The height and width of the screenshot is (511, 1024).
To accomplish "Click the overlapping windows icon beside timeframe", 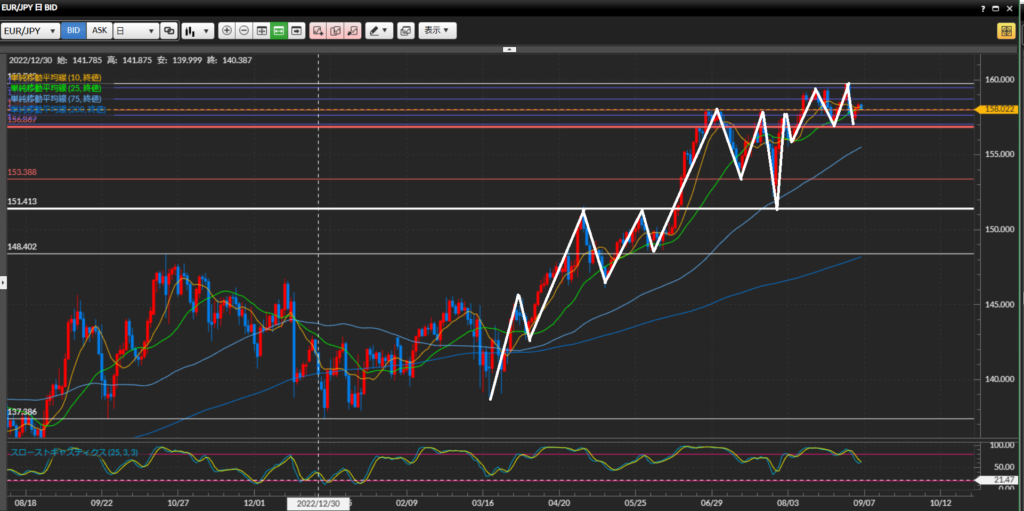I will 169,31.
